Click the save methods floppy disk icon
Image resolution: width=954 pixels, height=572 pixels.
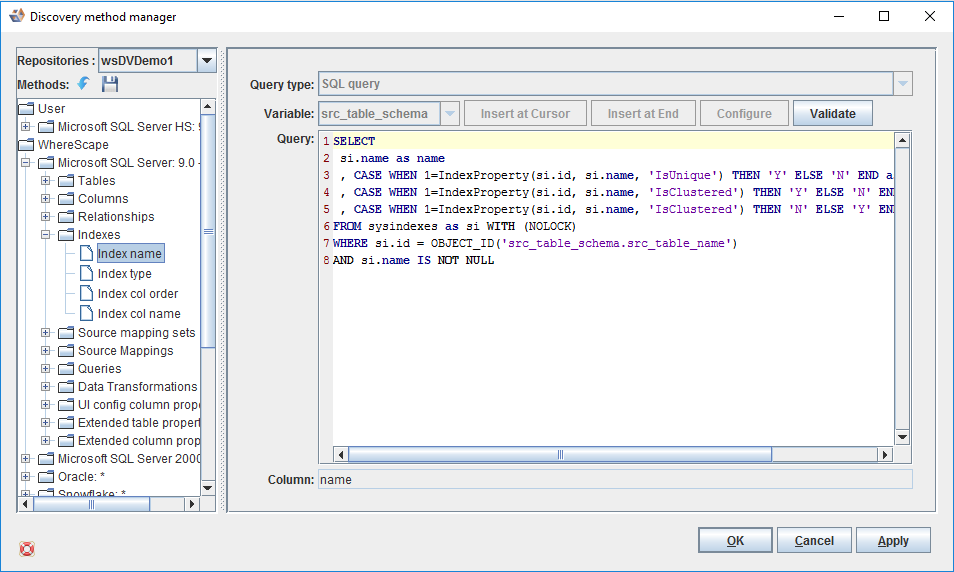pos(110,84)
